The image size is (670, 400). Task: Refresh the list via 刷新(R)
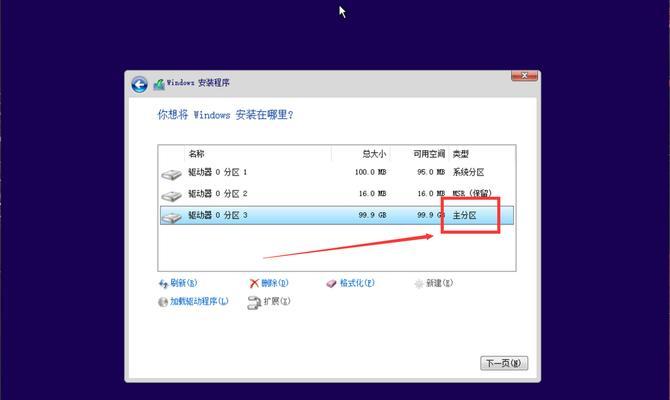(184, 283)
